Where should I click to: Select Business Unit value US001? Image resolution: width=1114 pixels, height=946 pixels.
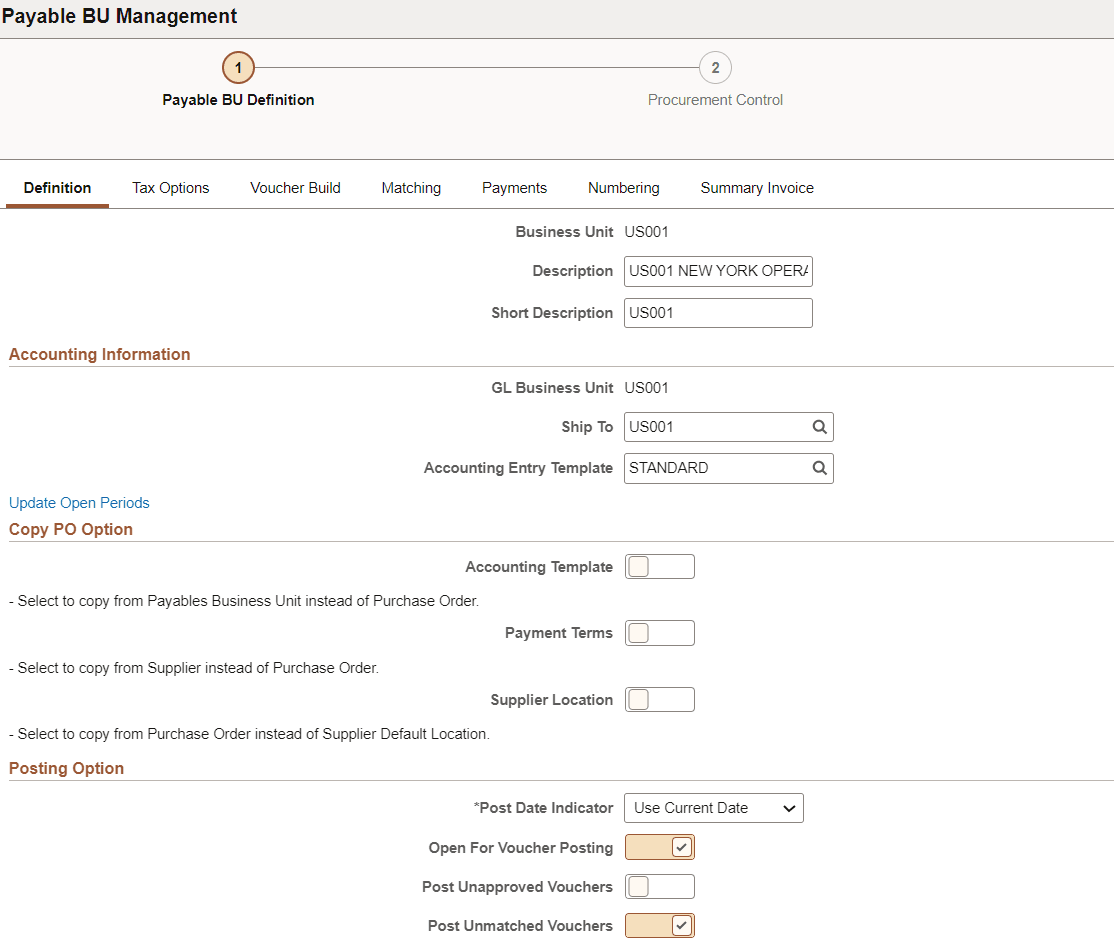pos(646,232)
